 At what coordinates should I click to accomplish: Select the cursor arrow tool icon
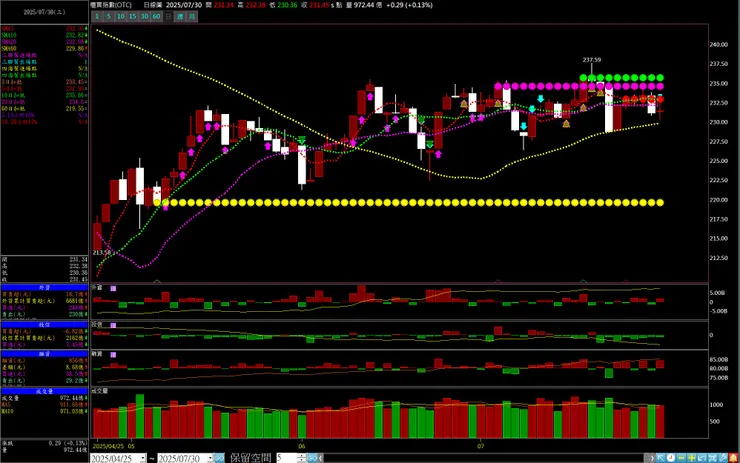661,458
